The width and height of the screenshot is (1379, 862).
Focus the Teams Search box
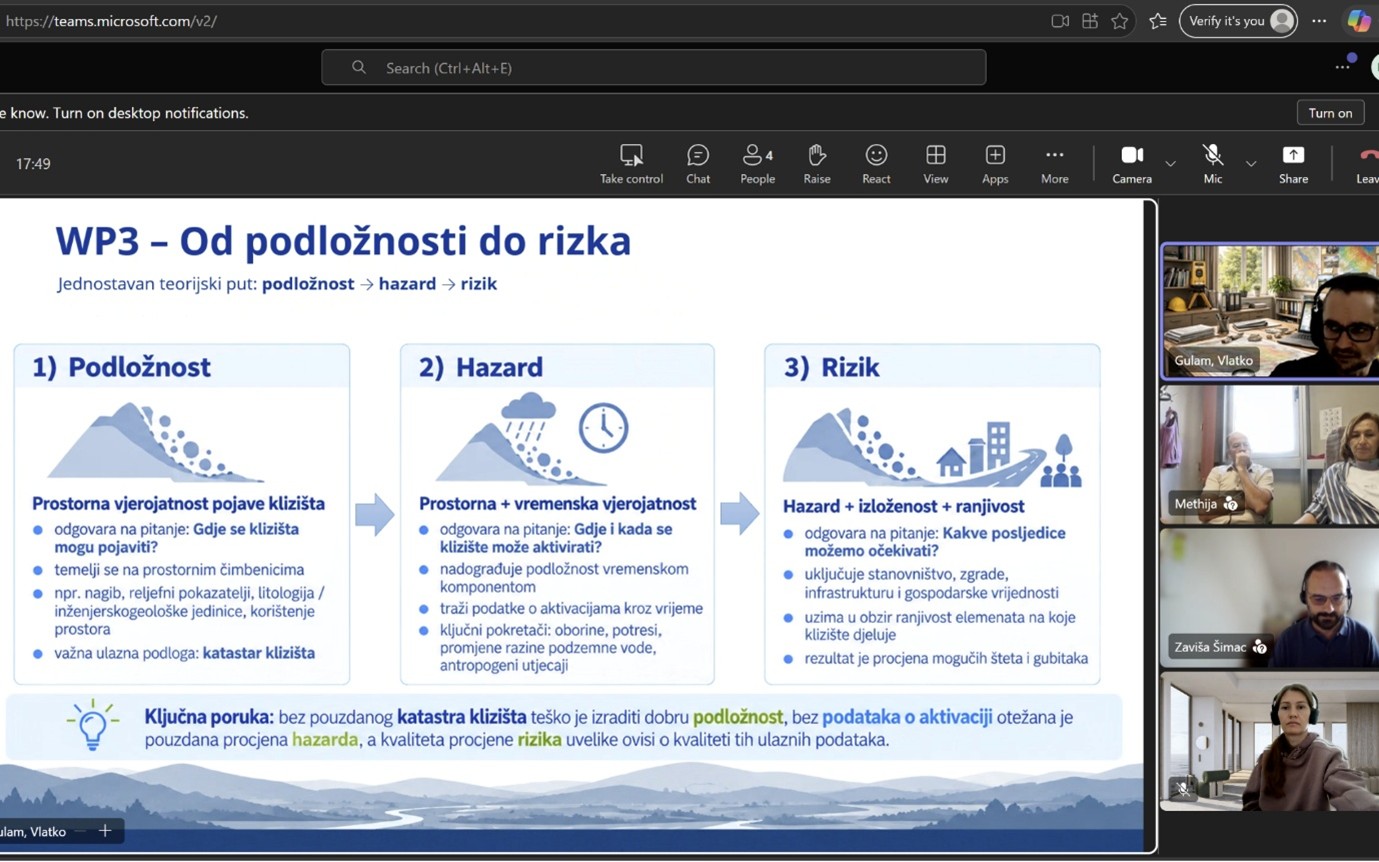pos(653,68)
